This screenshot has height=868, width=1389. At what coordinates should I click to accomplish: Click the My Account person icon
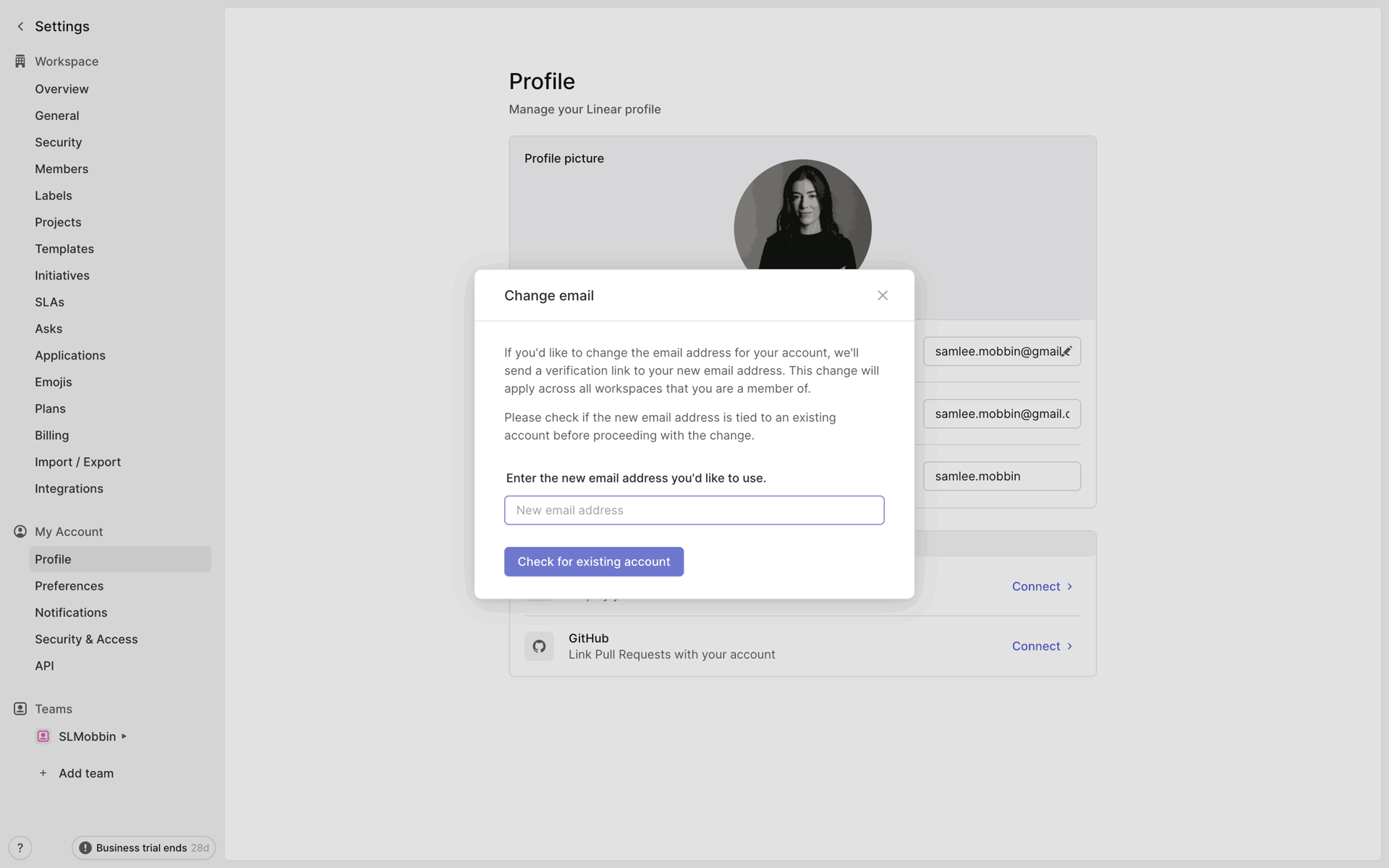point(20,532)
